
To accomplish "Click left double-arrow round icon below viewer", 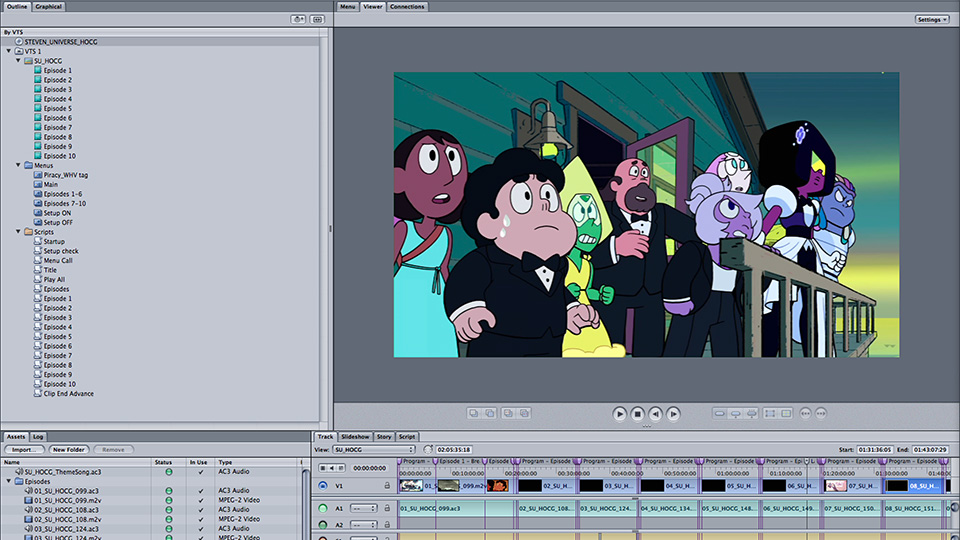I will click(805, 413).
